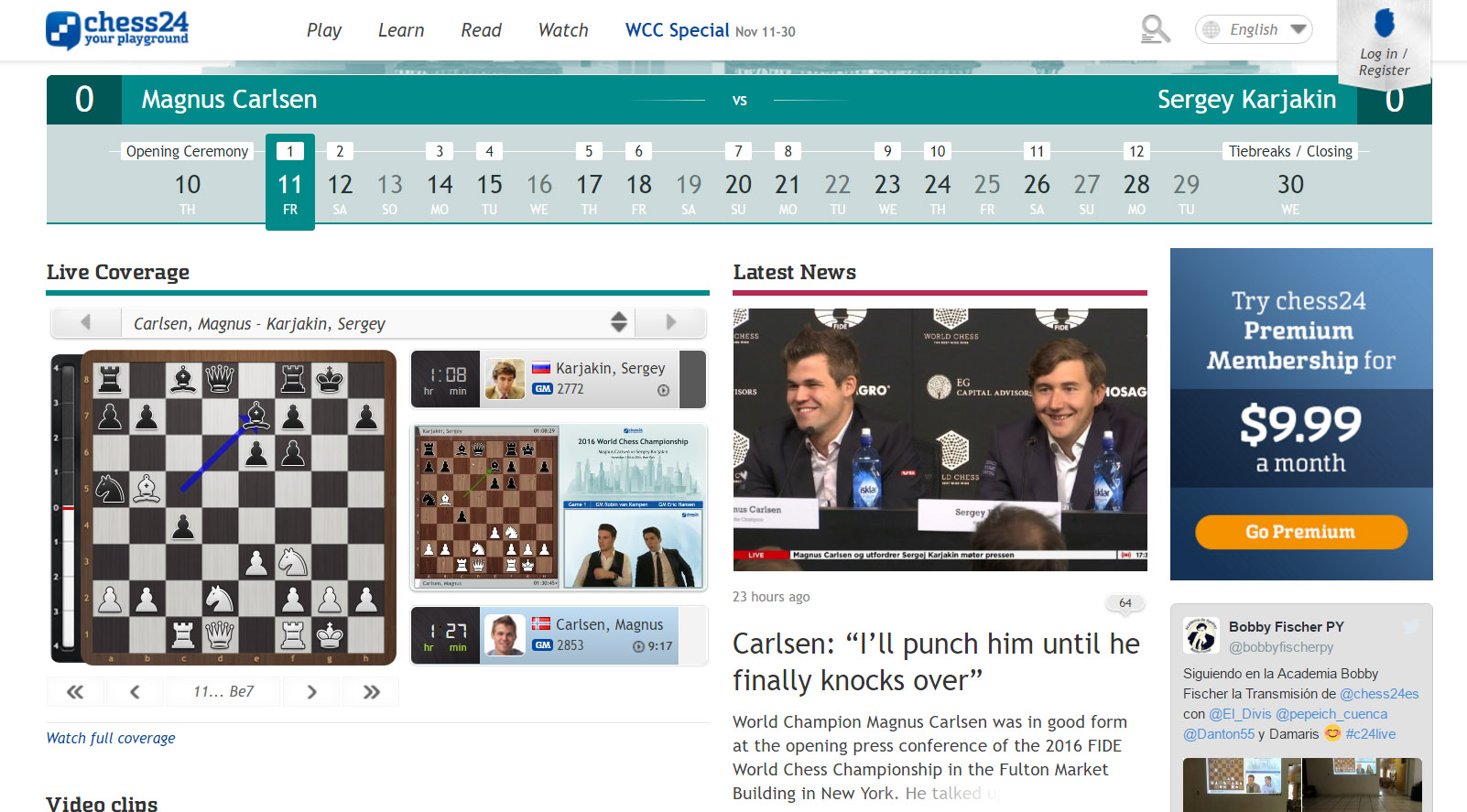Click the black bishop on e7
Screen dimensions: 1467x812
[256, 416]
